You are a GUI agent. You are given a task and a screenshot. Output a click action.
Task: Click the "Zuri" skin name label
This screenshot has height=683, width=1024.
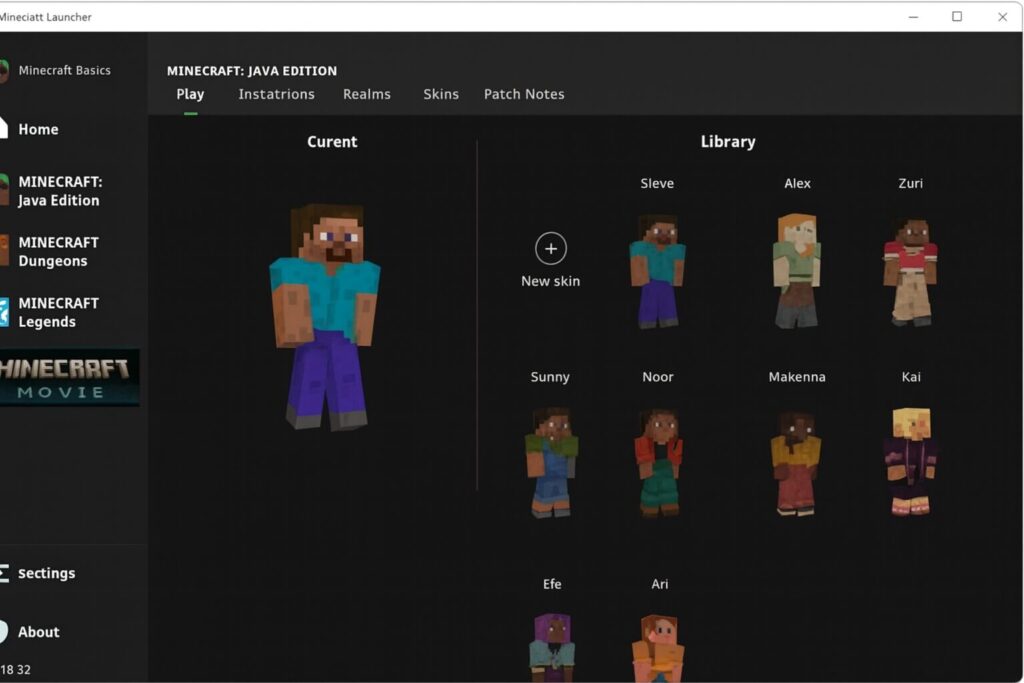click(x=910, y=183)
